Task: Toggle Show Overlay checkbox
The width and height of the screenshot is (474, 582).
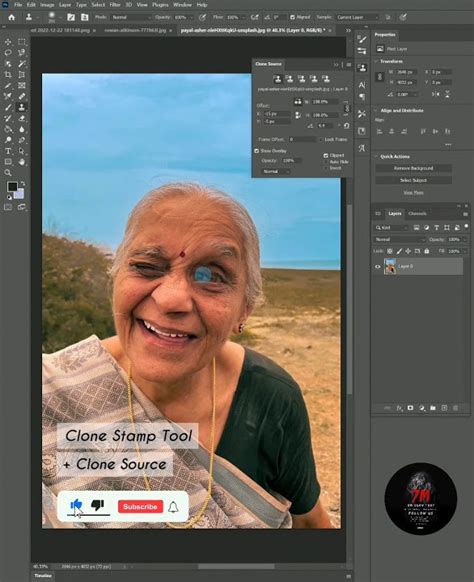Action: pyautogui.click(x=256, y=151)
